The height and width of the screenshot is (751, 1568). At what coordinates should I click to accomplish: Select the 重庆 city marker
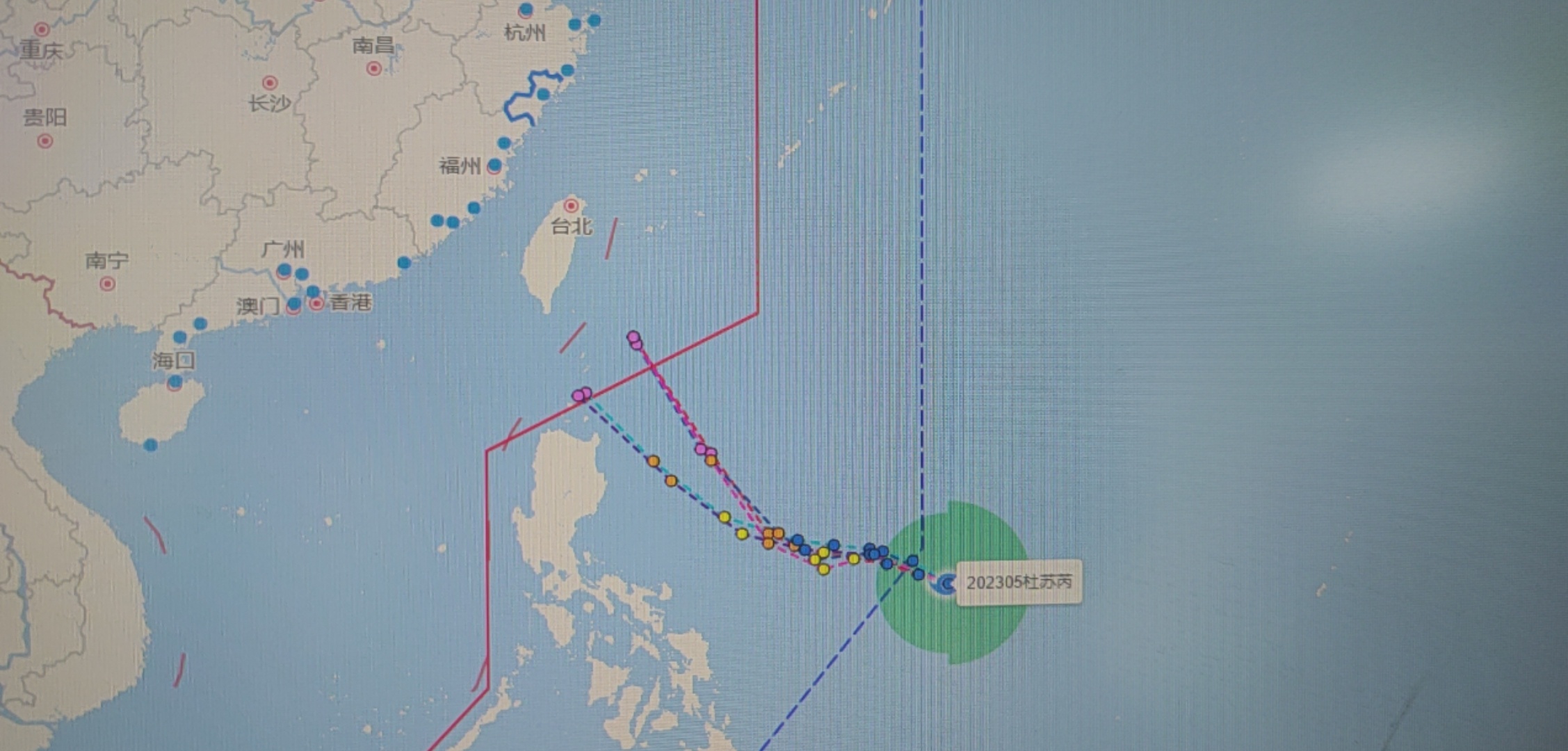click(x=42, y=29)
